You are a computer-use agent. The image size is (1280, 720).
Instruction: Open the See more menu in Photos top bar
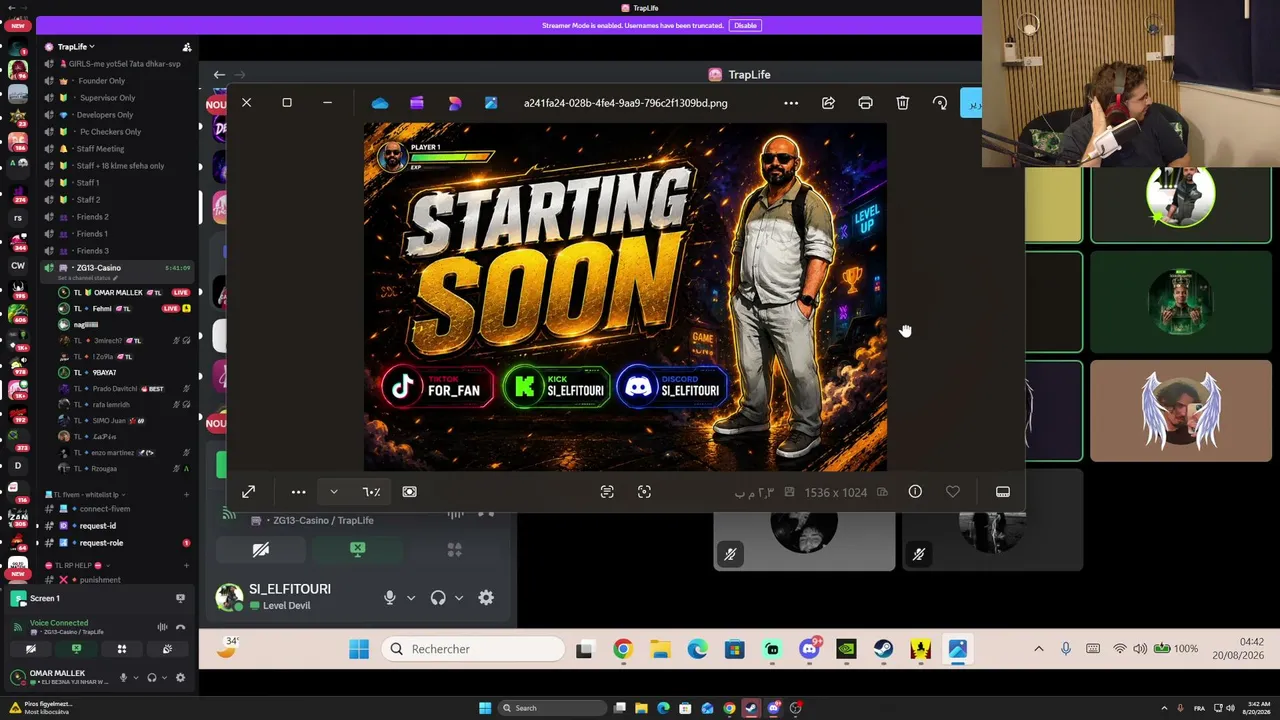tap(791, 103)
